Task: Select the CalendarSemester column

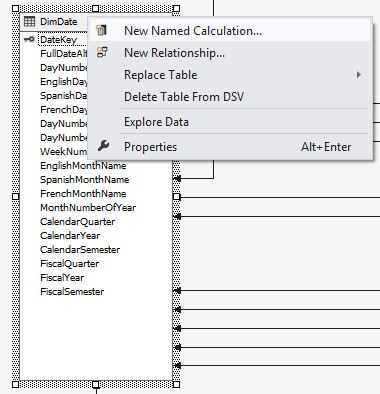Action: 80,249
